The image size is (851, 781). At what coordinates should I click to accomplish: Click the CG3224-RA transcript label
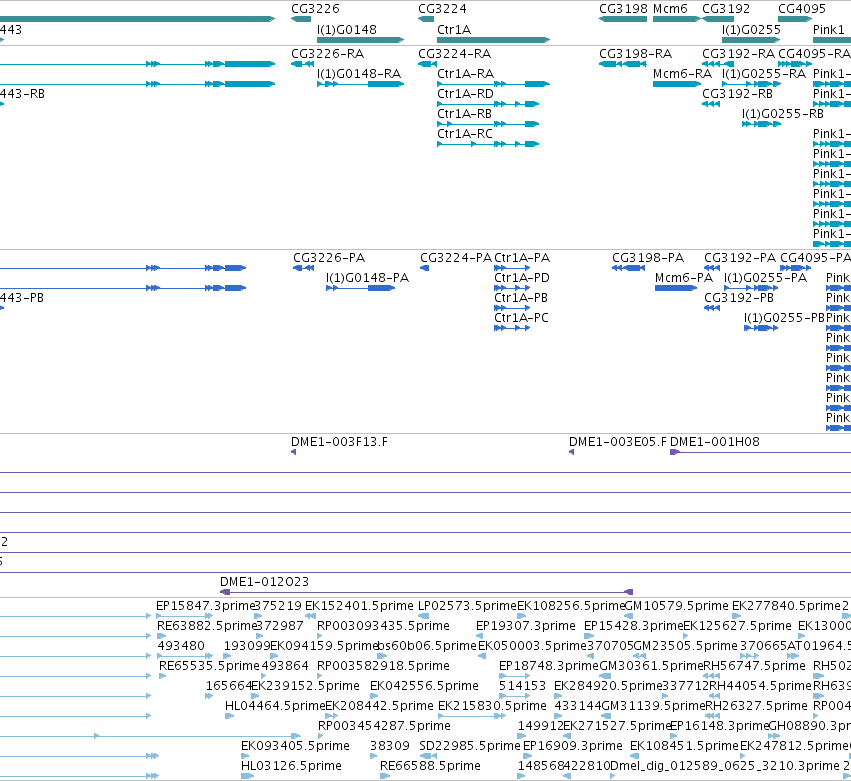point(455,54)
